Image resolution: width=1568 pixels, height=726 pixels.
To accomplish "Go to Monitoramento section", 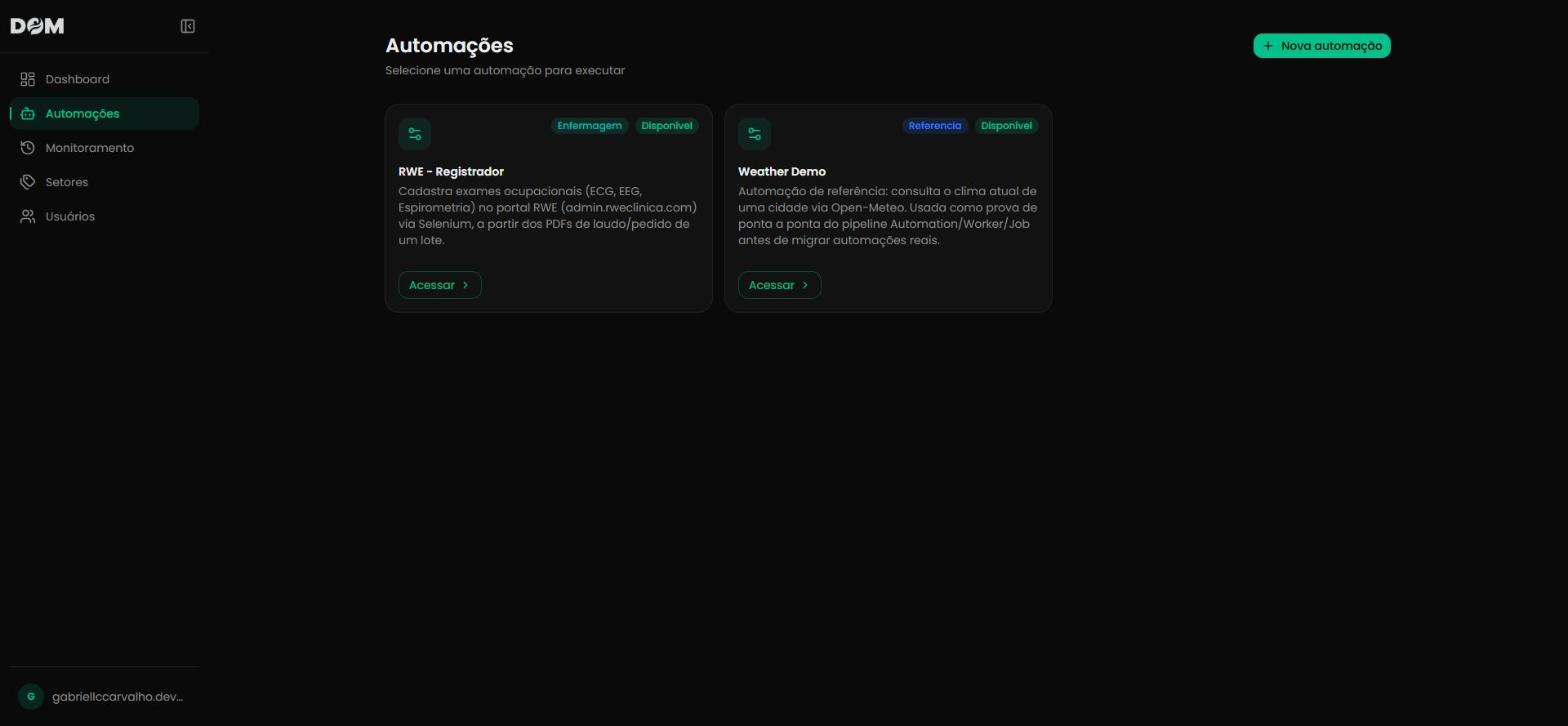I will 104,148.
